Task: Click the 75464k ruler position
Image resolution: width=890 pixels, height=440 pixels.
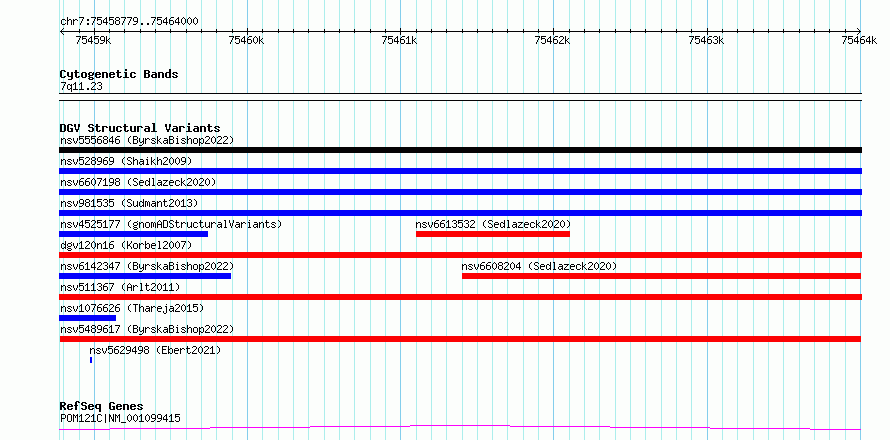Action: coord(859,40)
